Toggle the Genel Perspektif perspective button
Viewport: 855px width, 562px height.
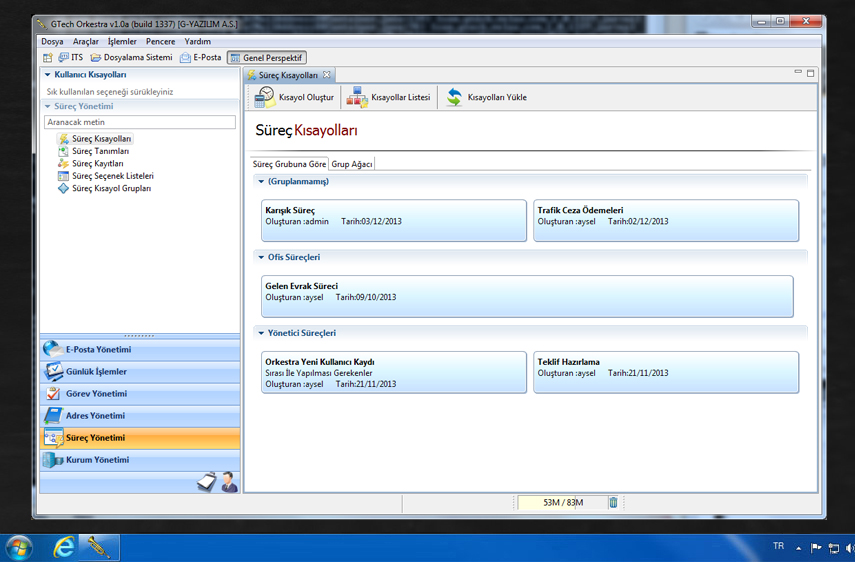[267, 58]
